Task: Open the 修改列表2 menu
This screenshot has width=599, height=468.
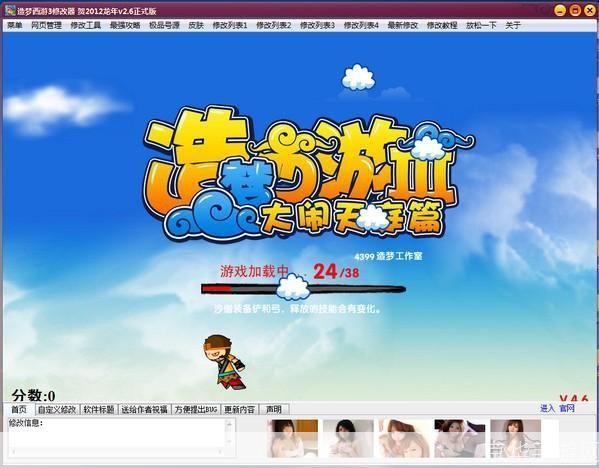Action: point(274,26)
